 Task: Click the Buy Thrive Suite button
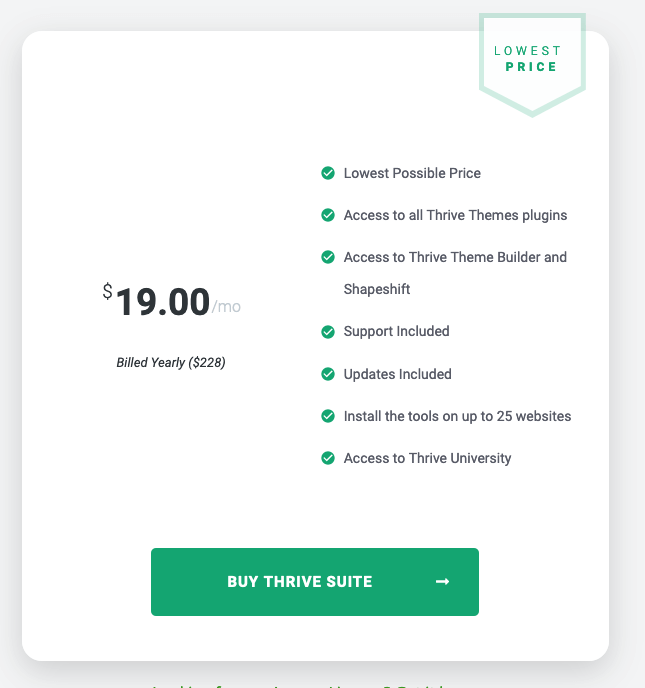(x=315, y=582)
